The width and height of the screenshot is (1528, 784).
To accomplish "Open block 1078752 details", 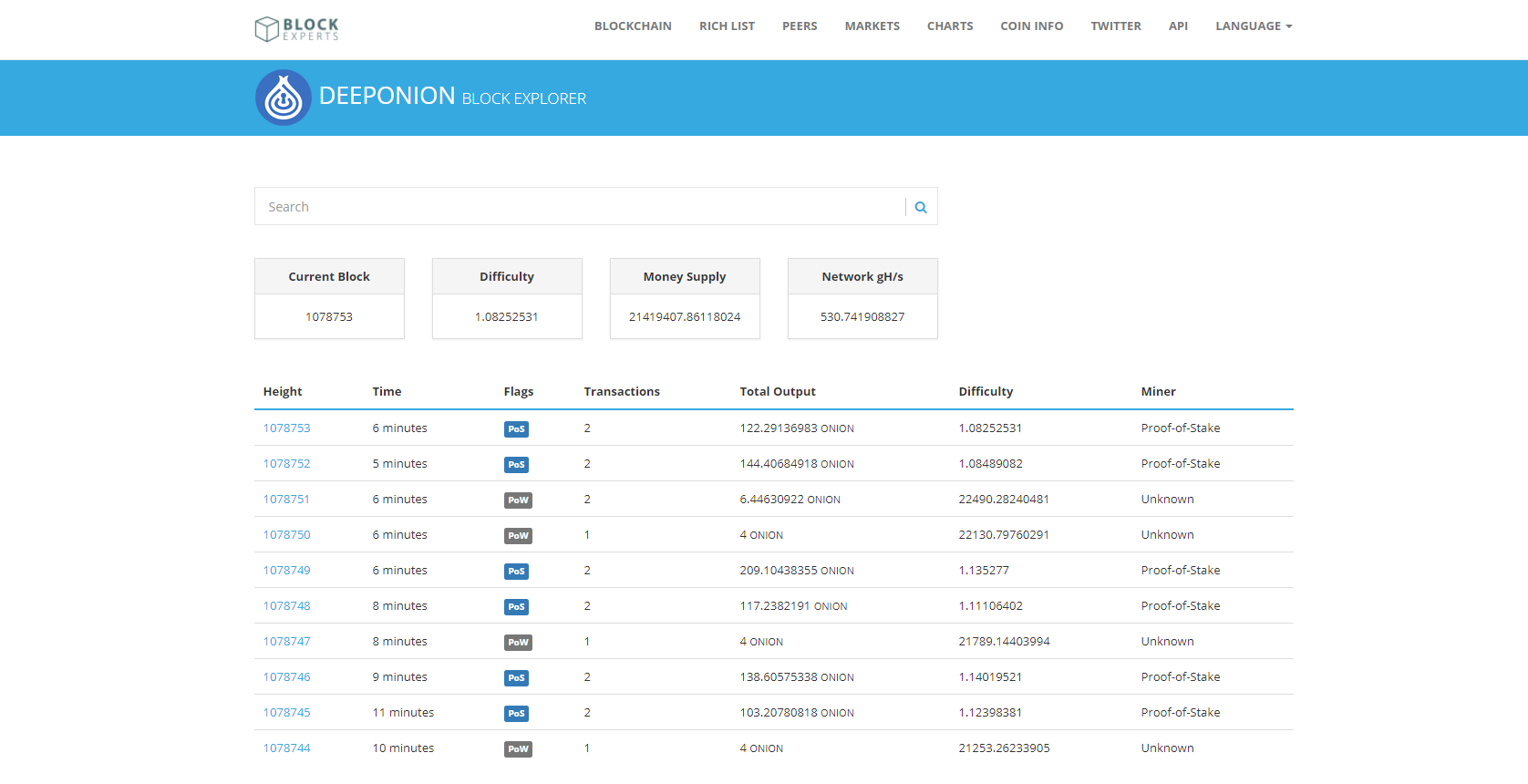I will tap(286, 463).
